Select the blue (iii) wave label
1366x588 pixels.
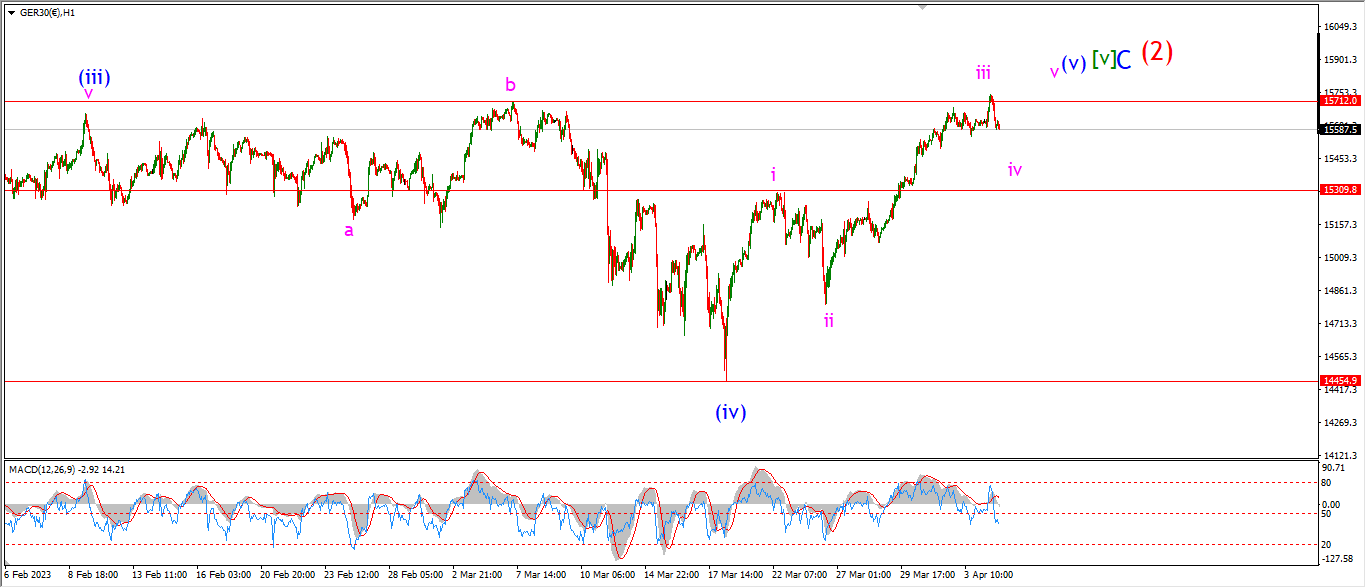95,77
